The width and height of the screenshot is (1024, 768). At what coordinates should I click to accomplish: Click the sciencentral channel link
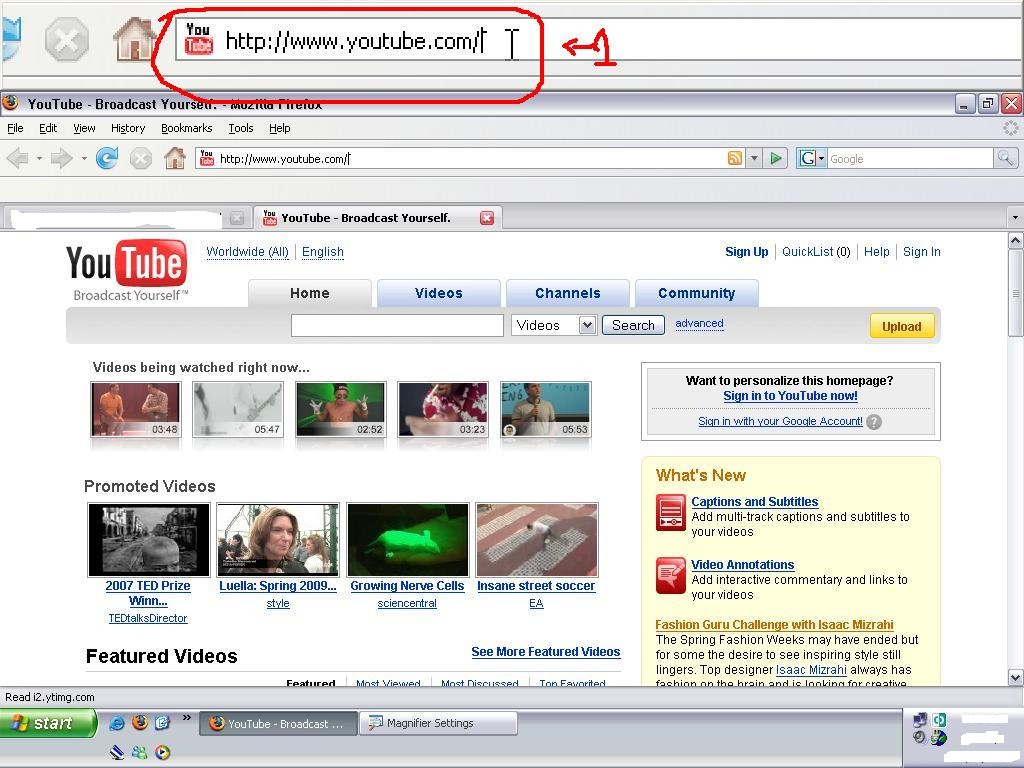[407, 603]
